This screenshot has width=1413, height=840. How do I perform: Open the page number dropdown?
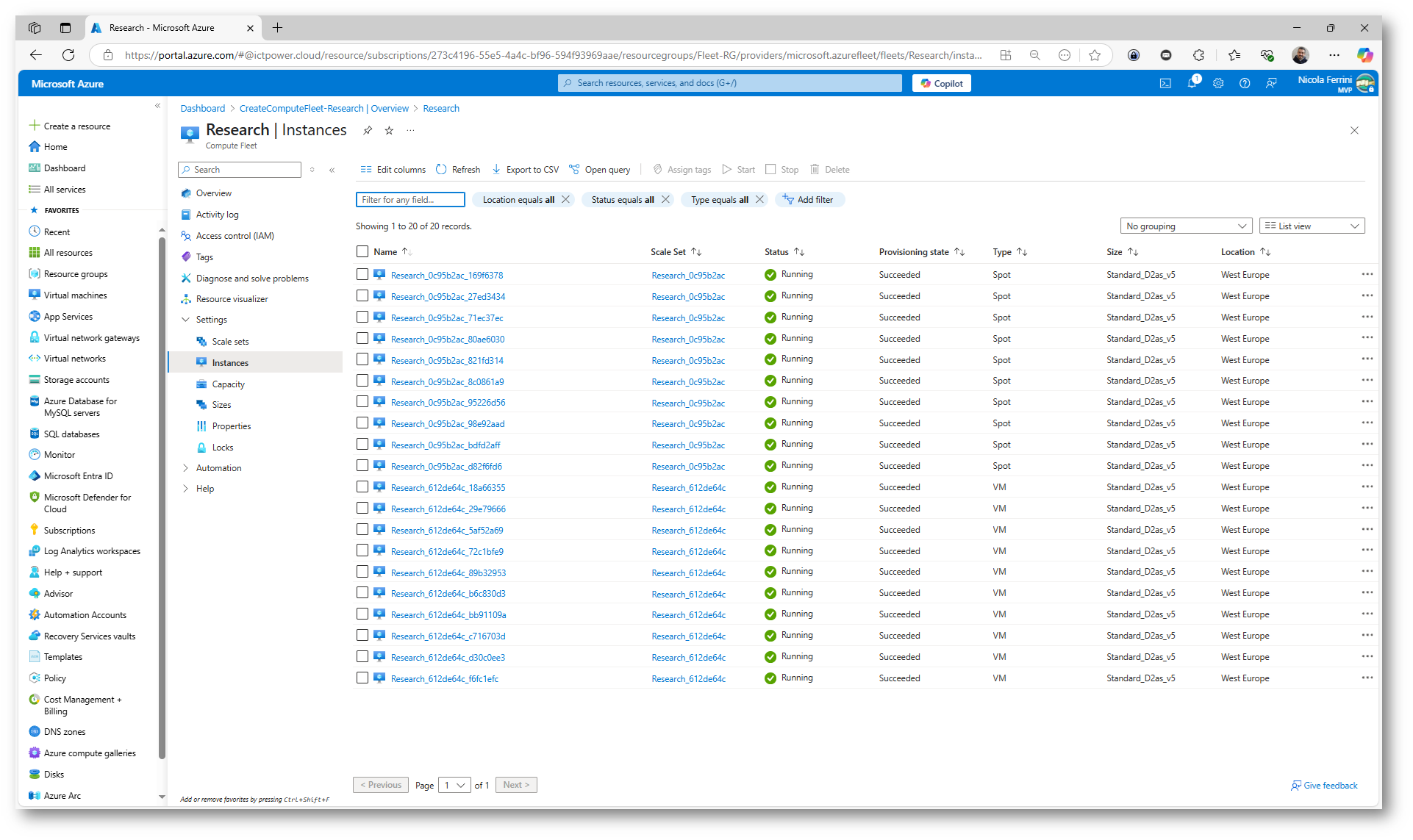pyautogui.click(x=454, y=786)
